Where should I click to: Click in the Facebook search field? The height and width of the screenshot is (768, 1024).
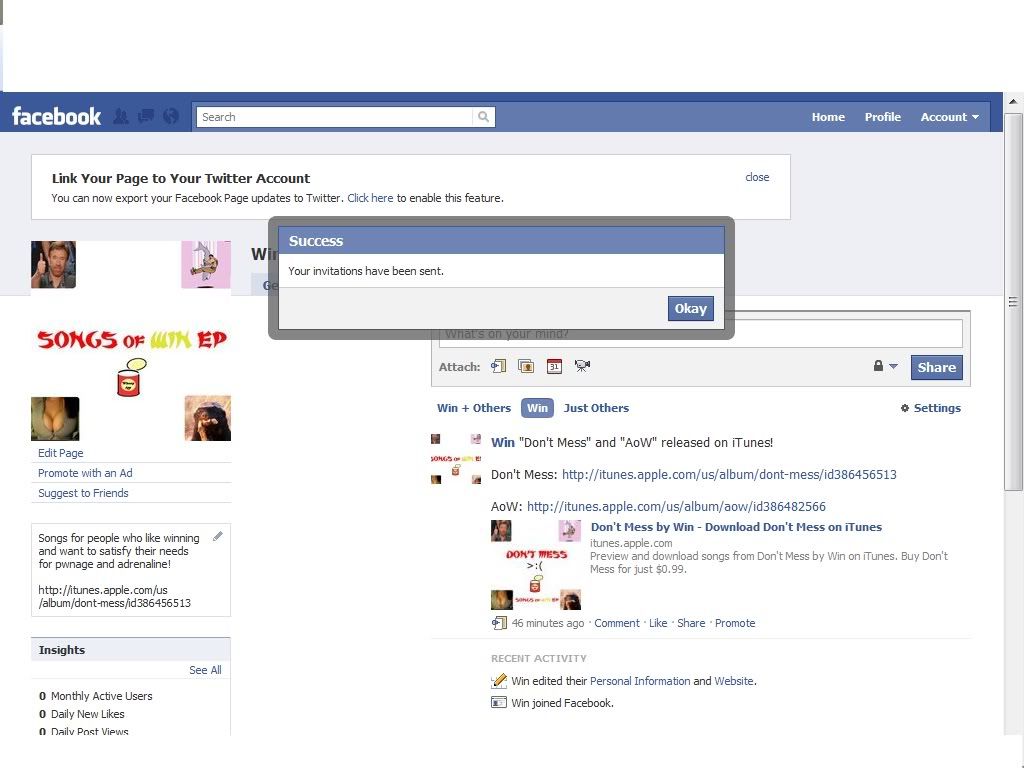(335, 117)
